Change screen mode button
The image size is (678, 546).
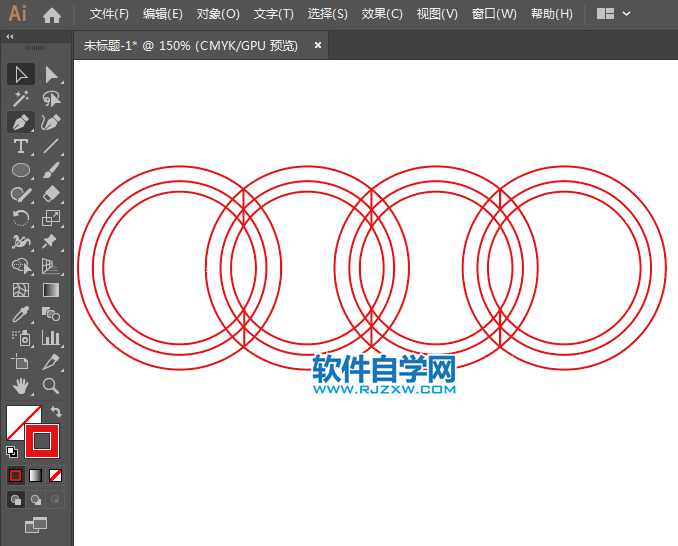click(36, 525)
